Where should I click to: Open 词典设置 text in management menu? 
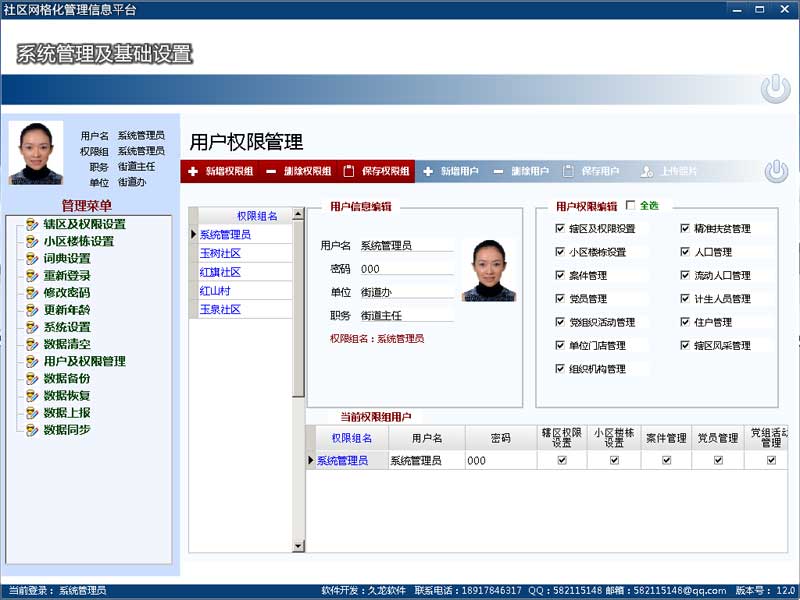coord(67,258)
